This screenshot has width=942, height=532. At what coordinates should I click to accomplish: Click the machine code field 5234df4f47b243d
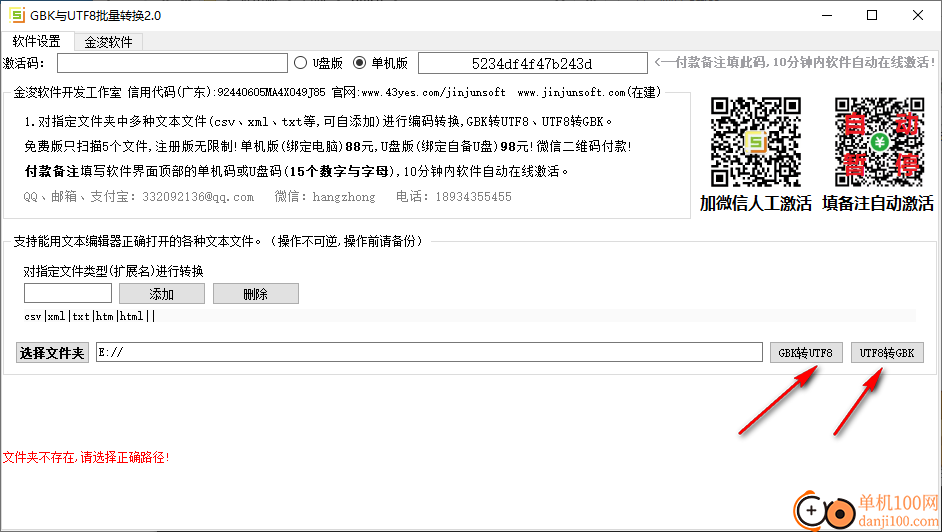point(532,63)
